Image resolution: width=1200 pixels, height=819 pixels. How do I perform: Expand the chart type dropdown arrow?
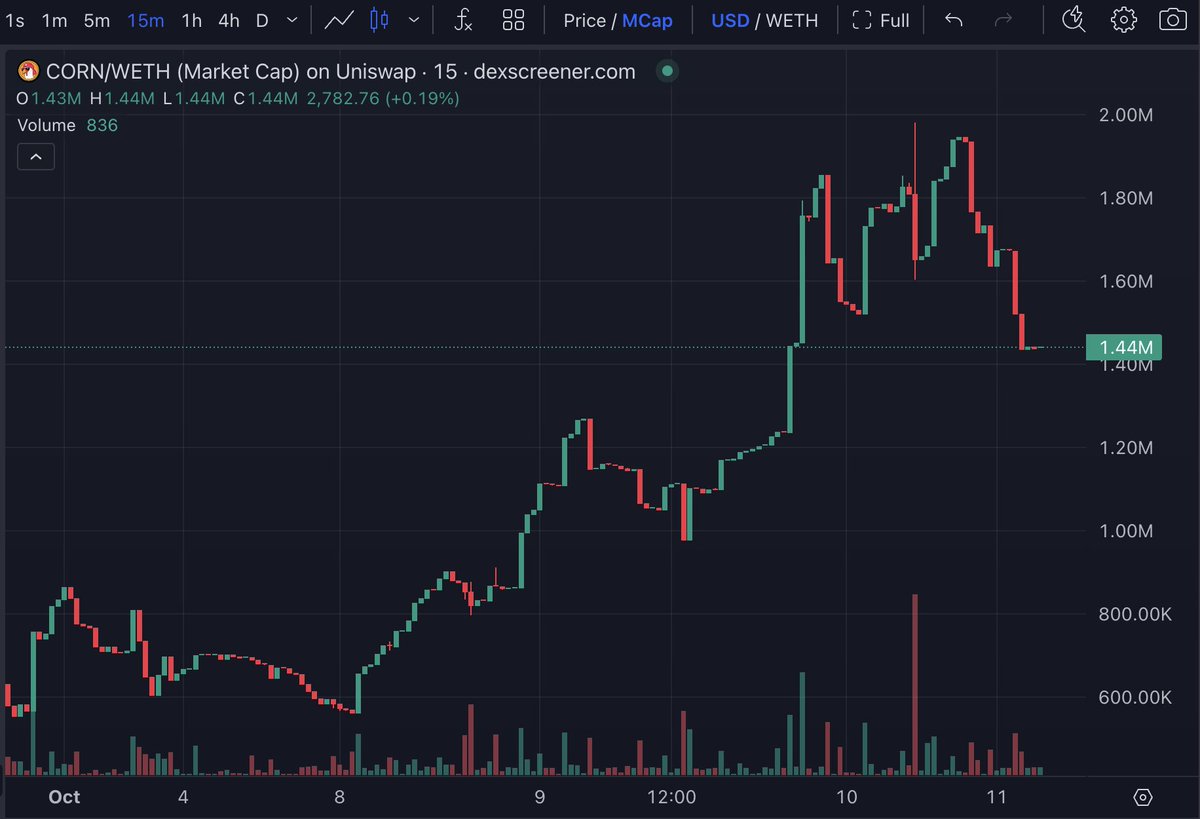[x=414, y=20]
